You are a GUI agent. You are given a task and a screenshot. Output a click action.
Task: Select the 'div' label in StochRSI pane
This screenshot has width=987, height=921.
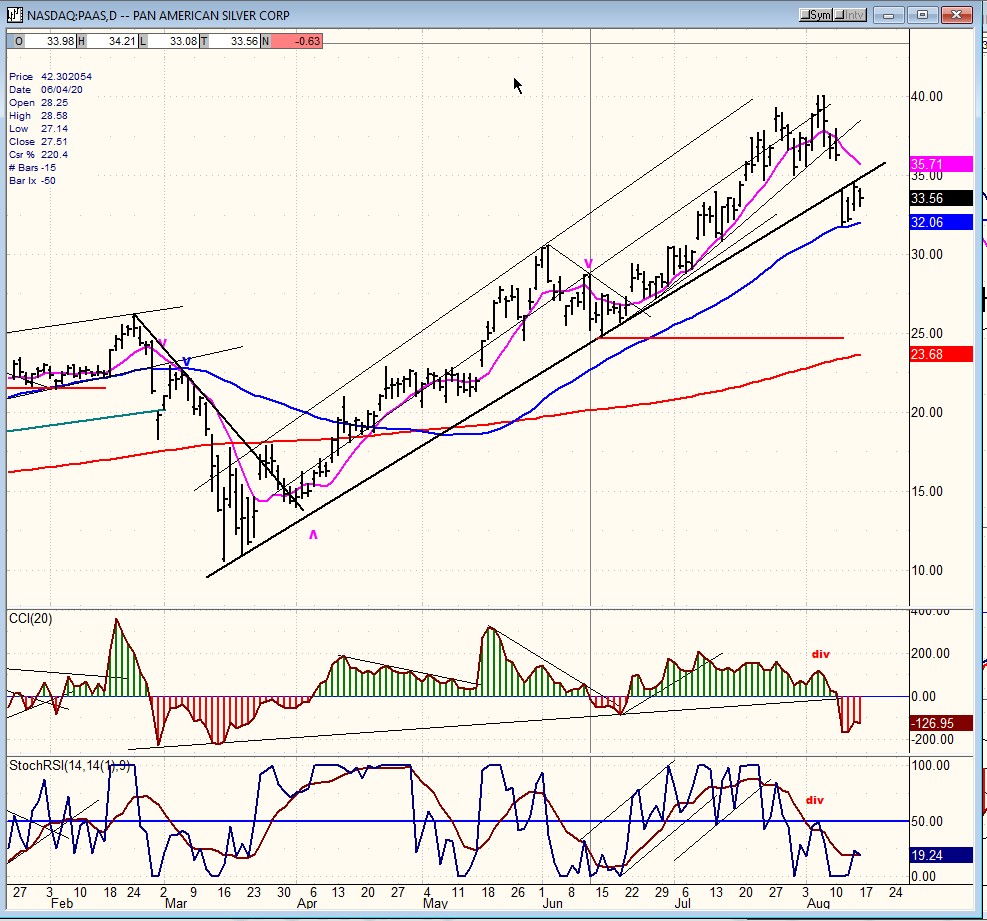click(x=815, y=800)
